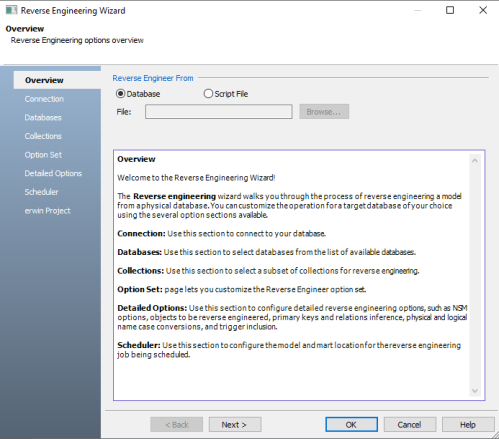Open the Collections section

(43, 136)
